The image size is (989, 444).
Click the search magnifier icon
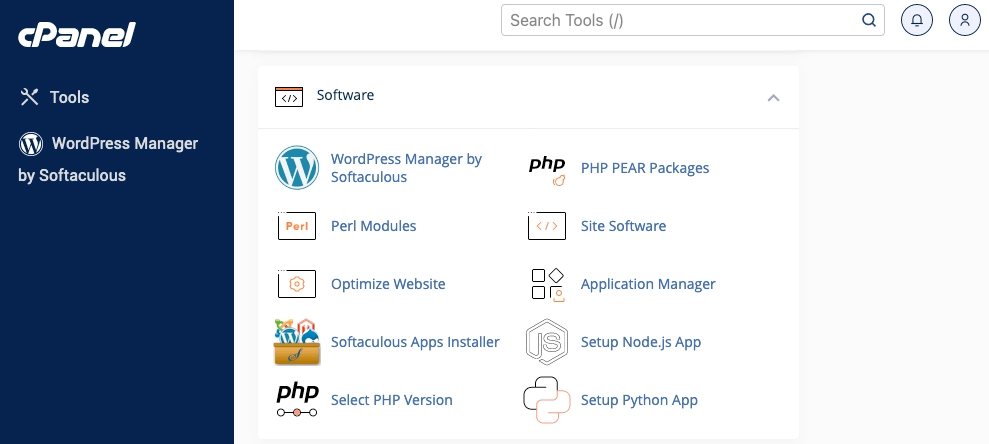tap(869, 20)
